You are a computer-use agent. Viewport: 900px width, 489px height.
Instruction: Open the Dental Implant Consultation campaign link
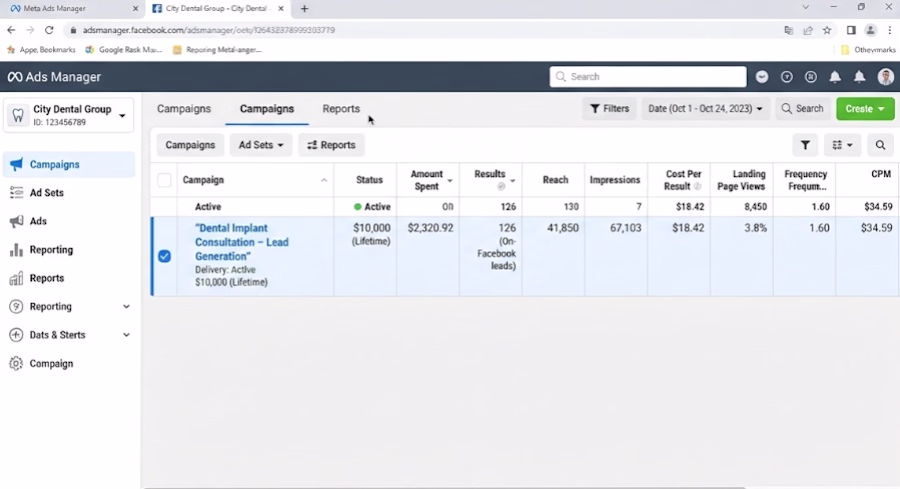[x=242, y=242]
